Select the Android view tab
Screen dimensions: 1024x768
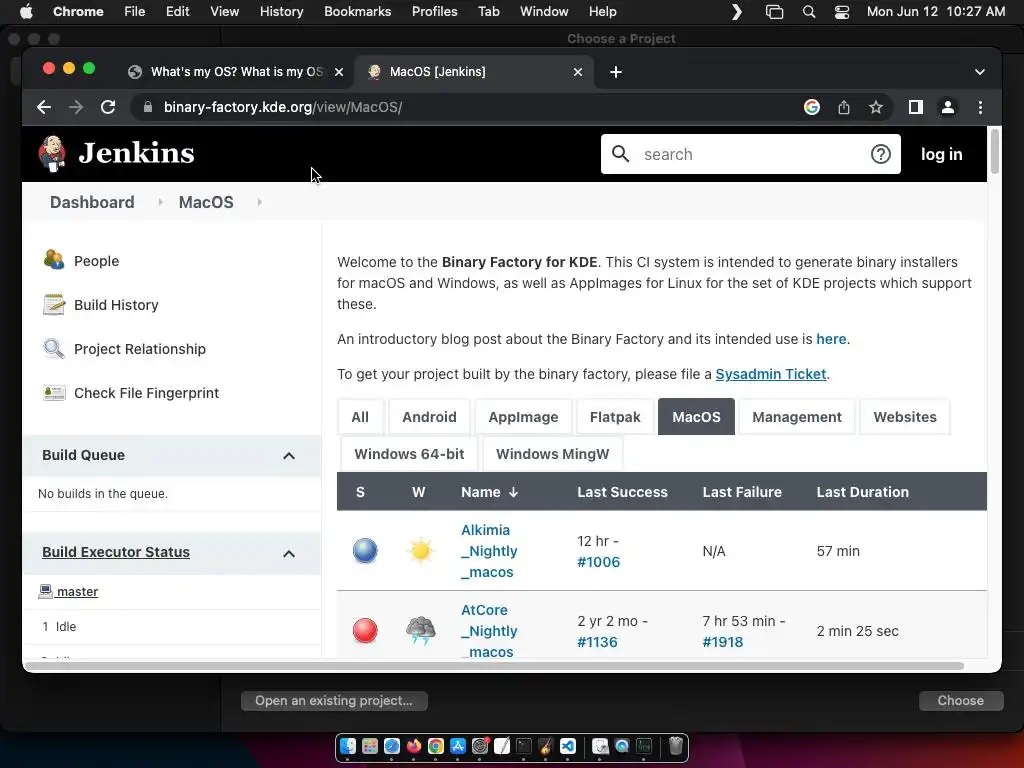429,417
